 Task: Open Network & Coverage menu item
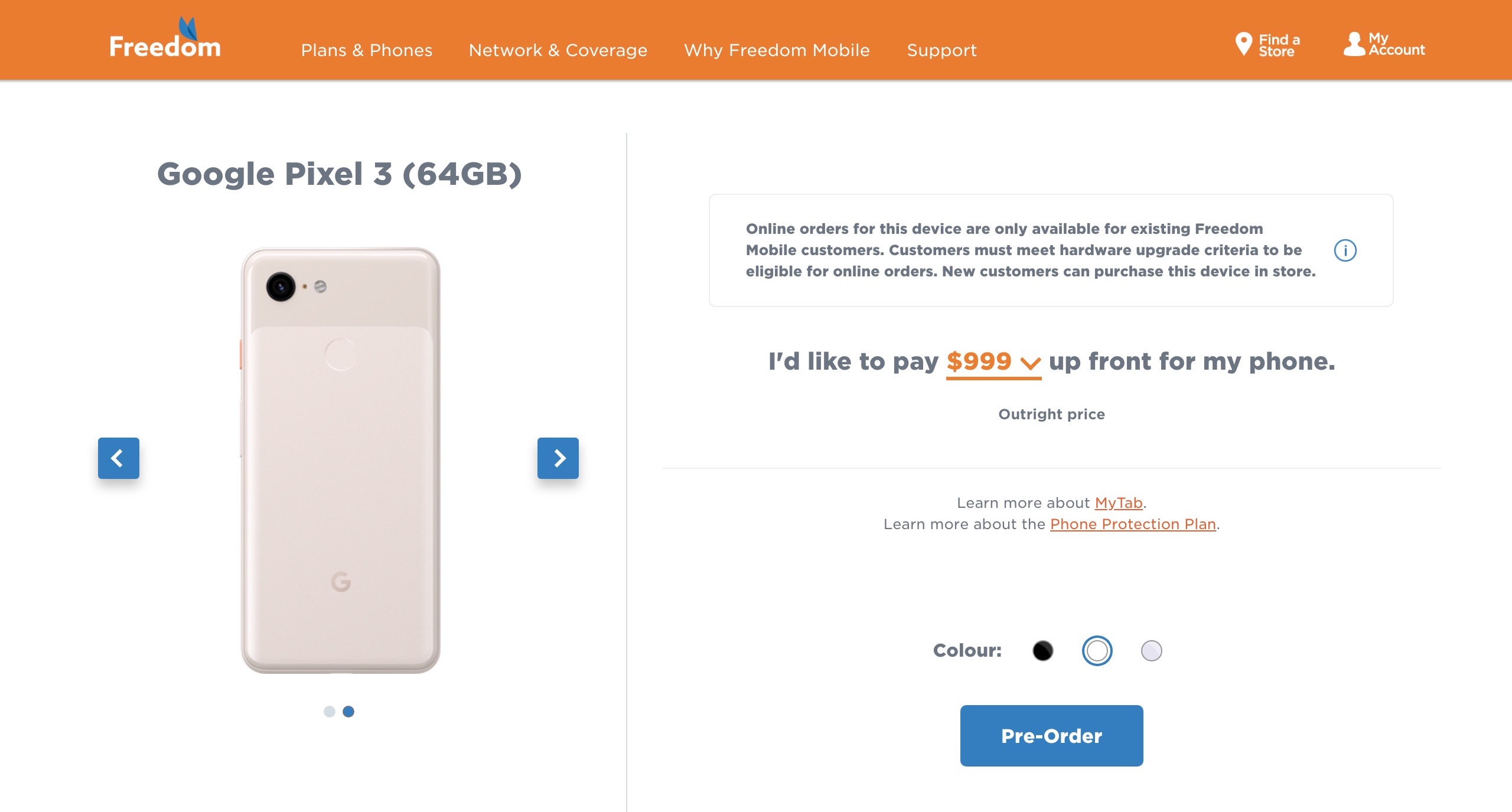[558, 49]
